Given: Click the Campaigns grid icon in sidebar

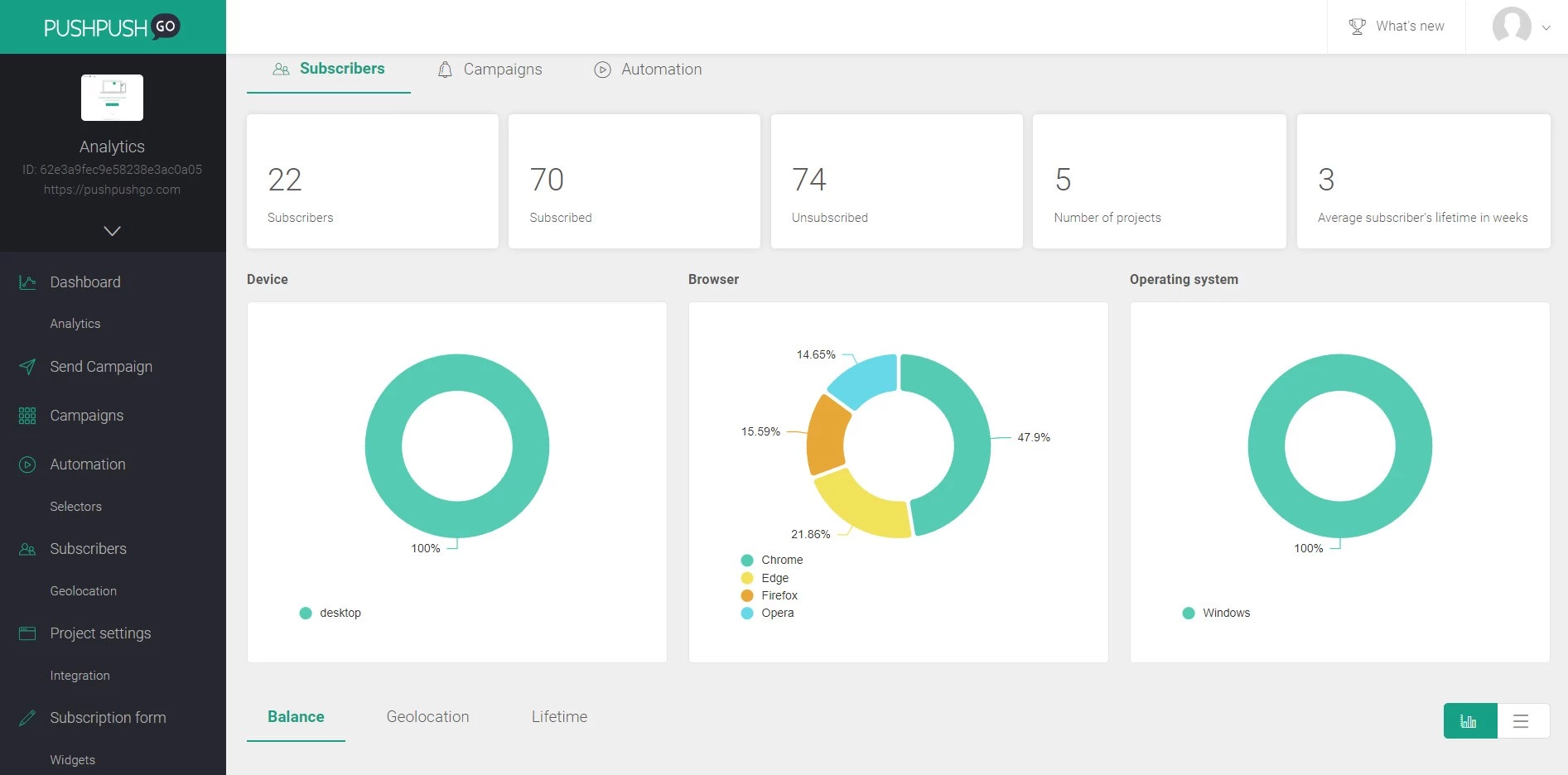Looking at the screenshot, I should (27, 416).
